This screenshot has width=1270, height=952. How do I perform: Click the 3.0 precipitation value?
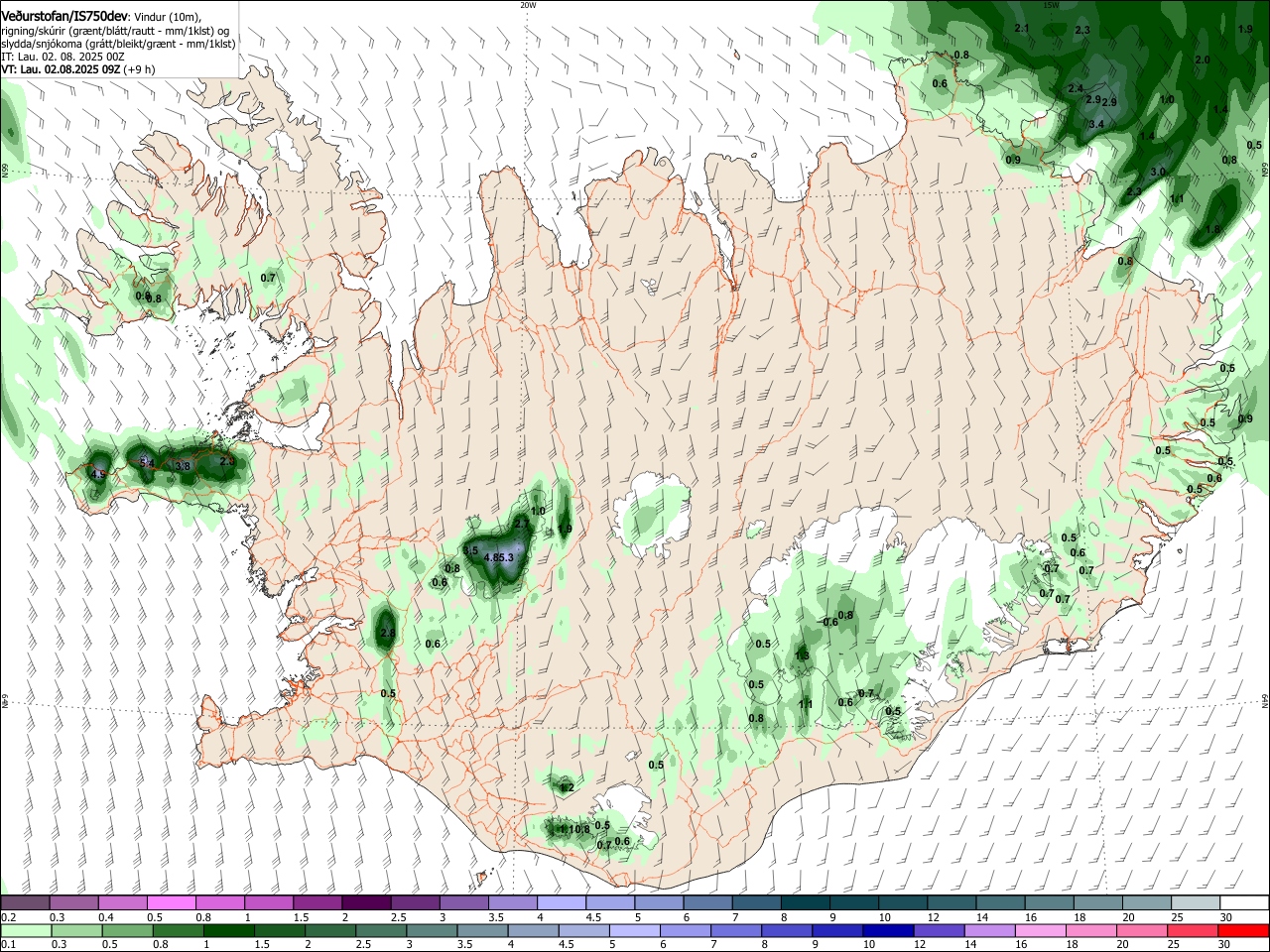click(1157, 172)
